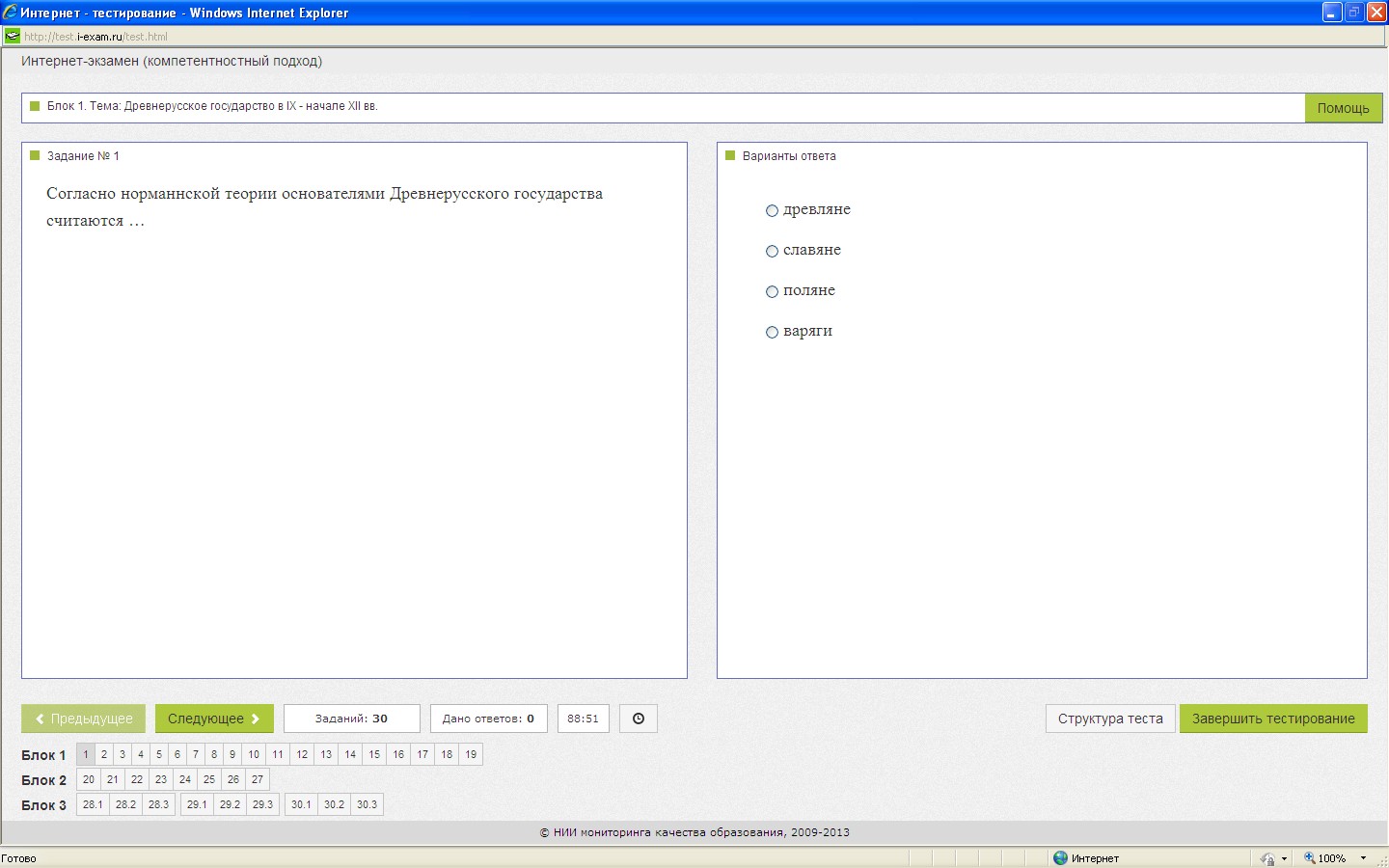Screen dimensions: 1389x868
Task: Click the page favicon in address bar
Action: 13,37
